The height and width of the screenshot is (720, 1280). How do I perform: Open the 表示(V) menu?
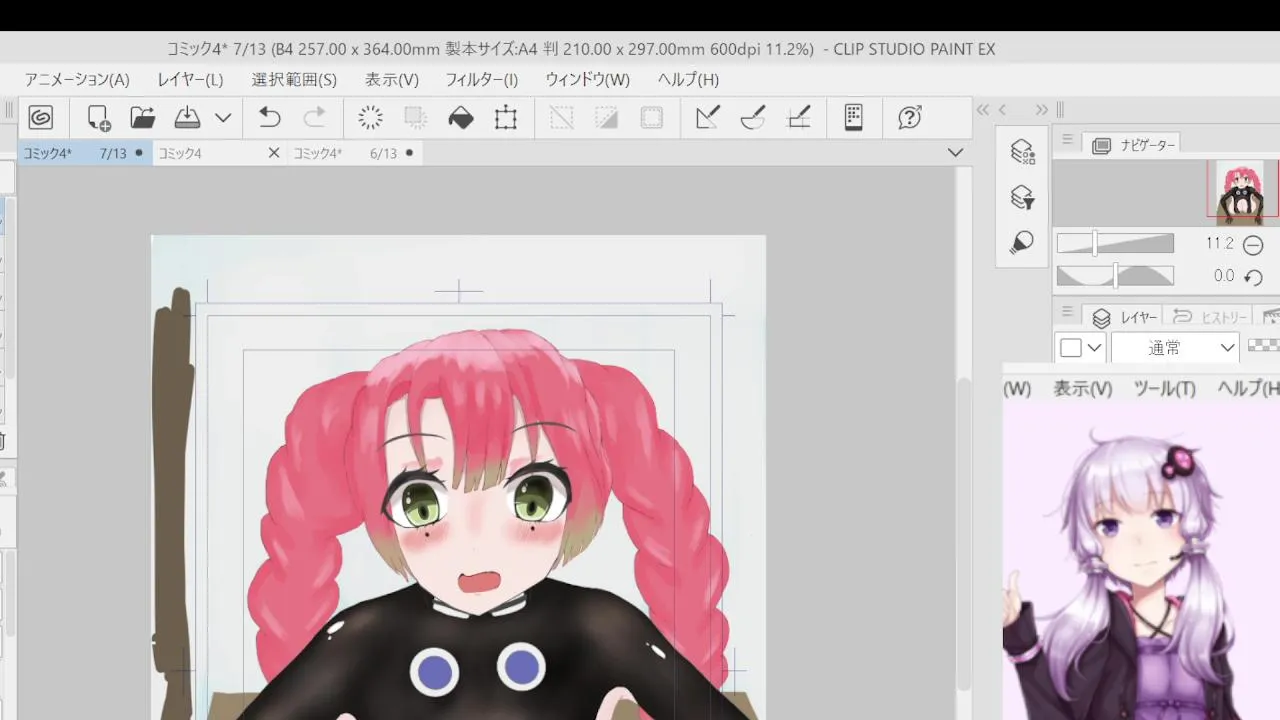(391, 79)
